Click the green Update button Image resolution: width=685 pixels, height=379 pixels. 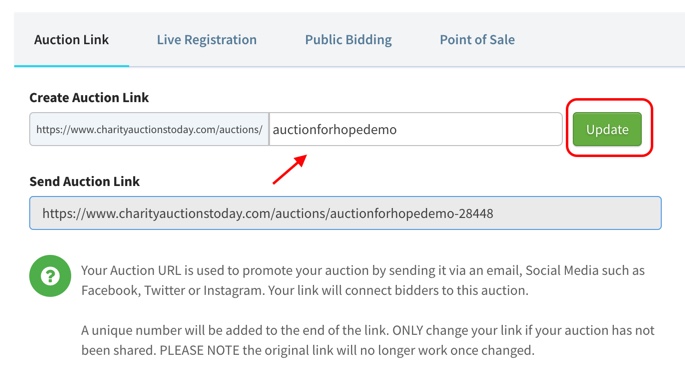[607, 129]
